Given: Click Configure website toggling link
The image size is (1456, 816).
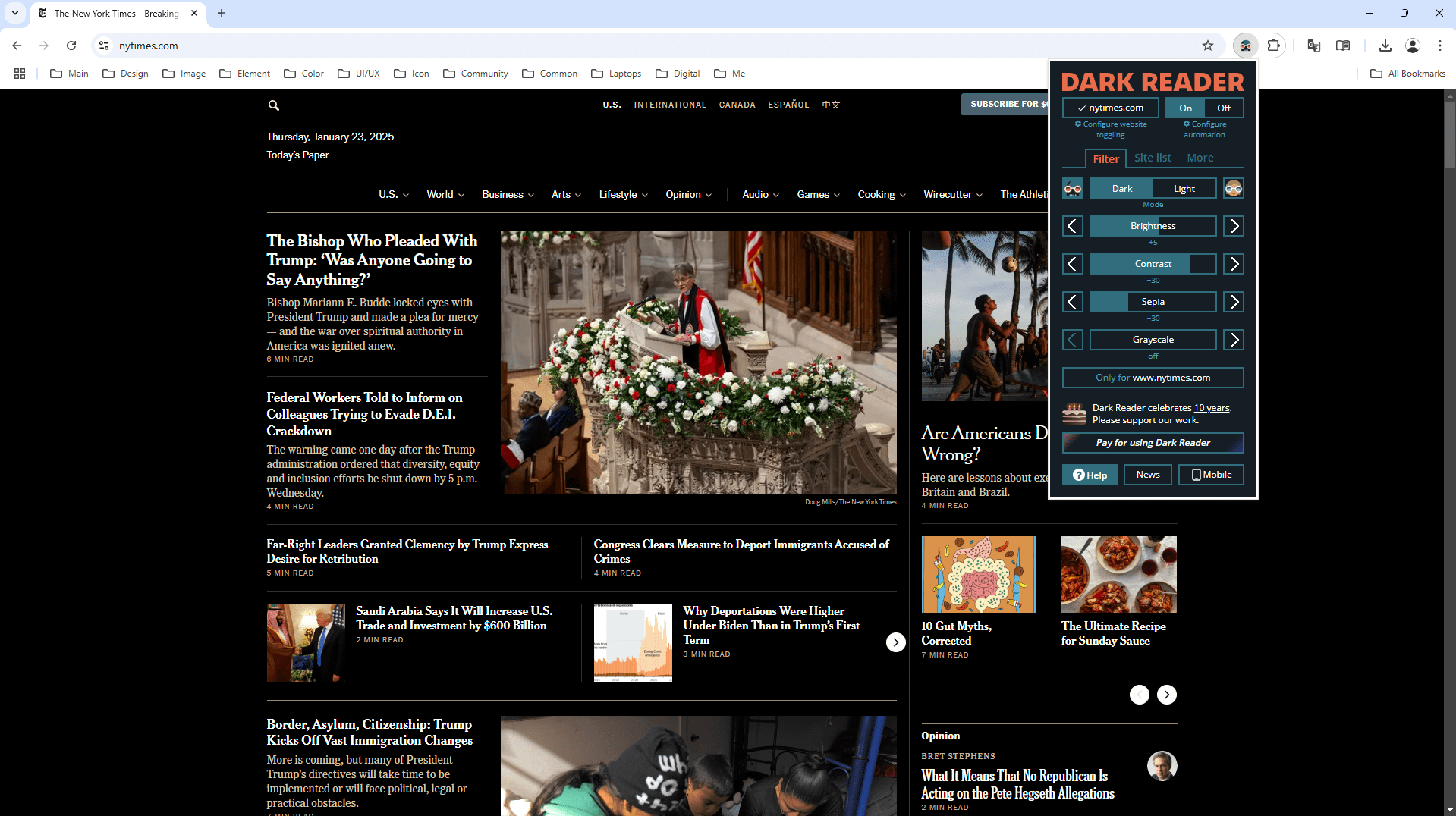Looking at the screenshot, I should (1111, 130).
